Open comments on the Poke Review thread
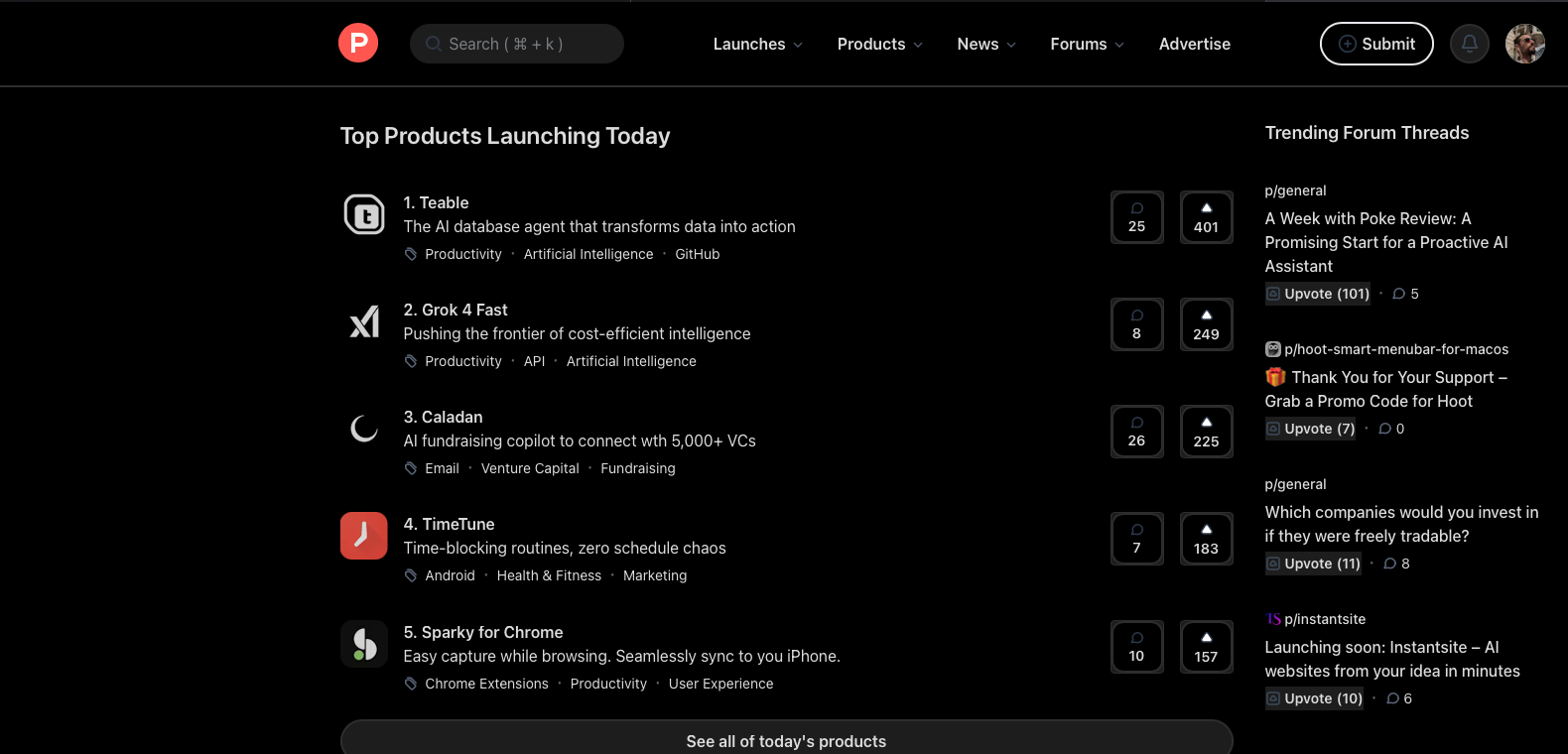 point(1406,294)
